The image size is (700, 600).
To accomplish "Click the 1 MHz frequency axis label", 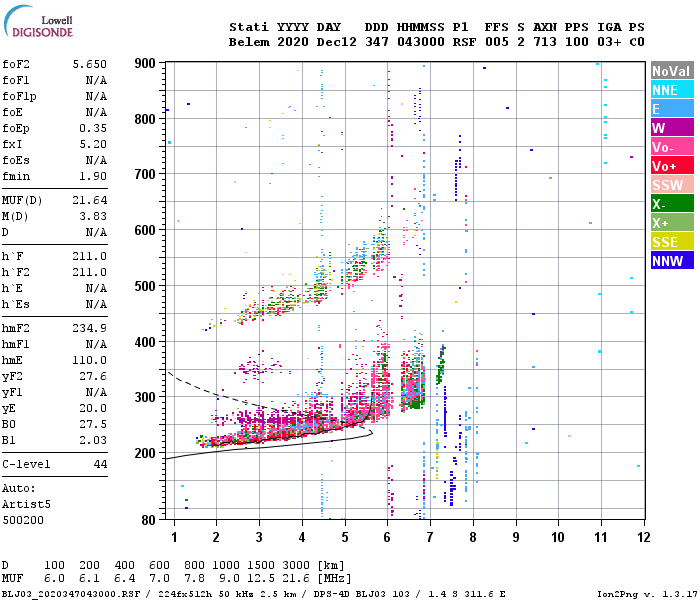I will (x=174, y=537).
